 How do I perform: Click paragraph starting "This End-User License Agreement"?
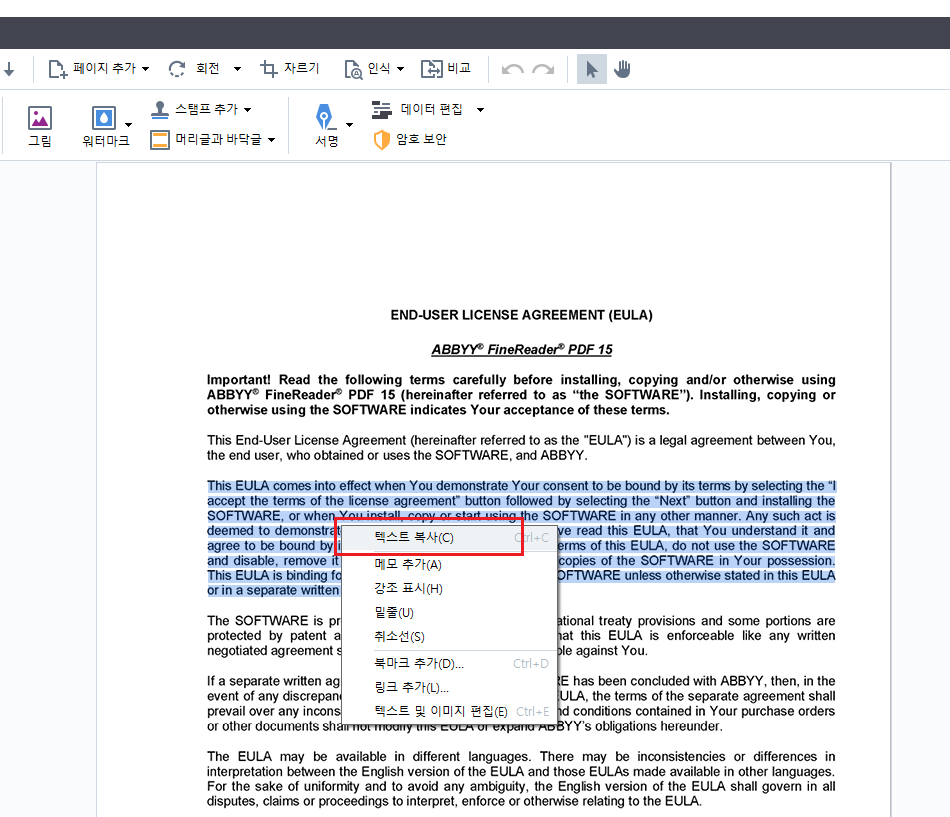tap(521, 448)
